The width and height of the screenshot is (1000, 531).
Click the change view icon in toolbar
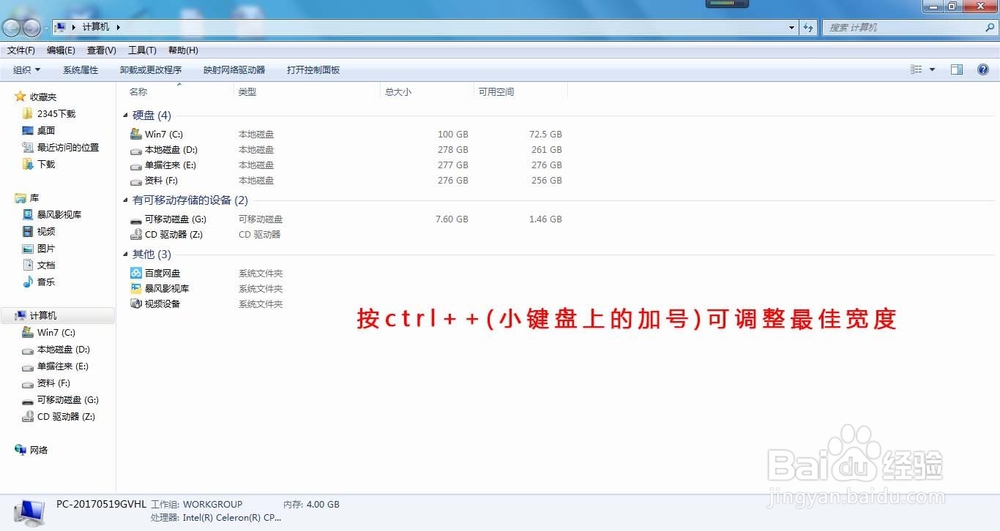(x=916, y=69)
